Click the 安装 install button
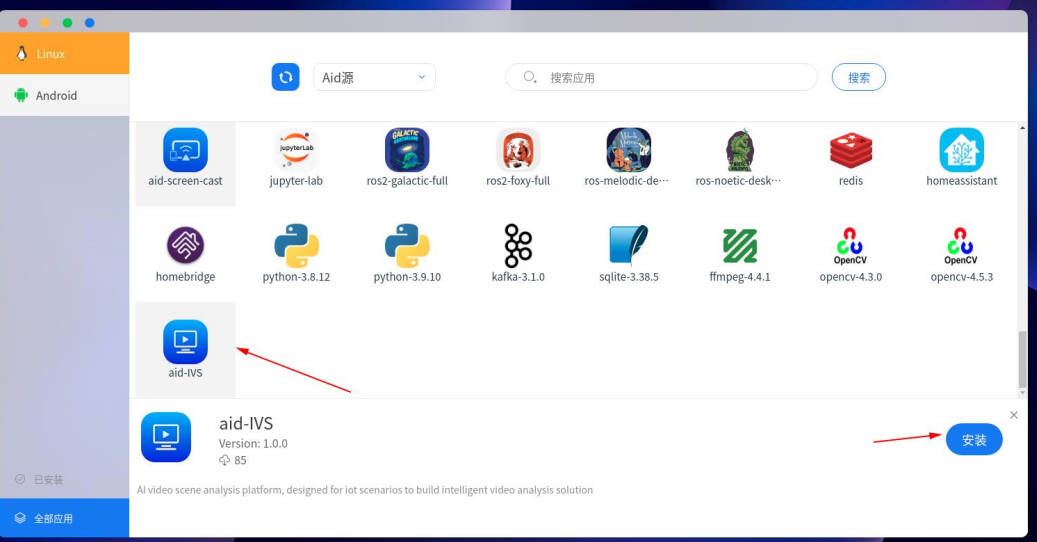 click(x=974, y=440)
